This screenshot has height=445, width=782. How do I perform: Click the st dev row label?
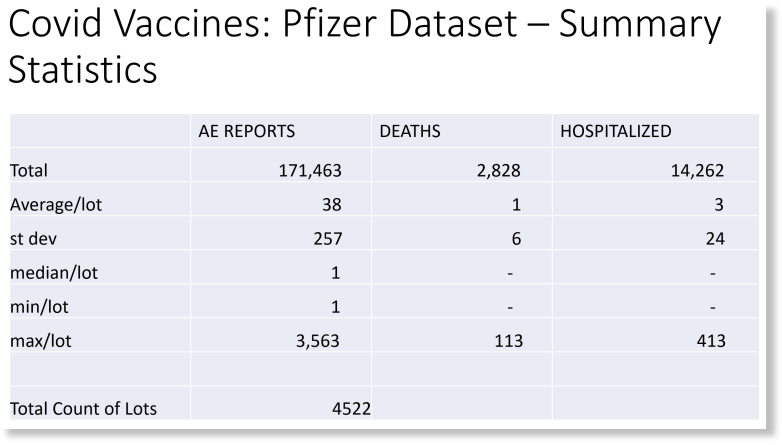pyautogui.click(x=33, y=238)
